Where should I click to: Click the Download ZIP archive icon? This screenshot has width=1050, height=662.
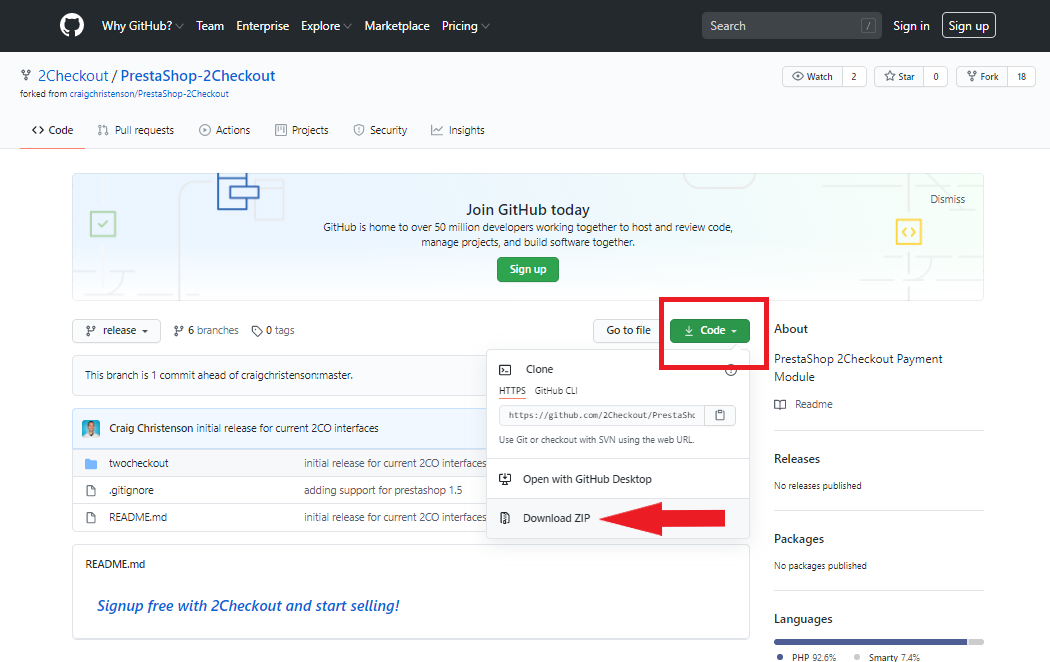[x=506, y=518]
